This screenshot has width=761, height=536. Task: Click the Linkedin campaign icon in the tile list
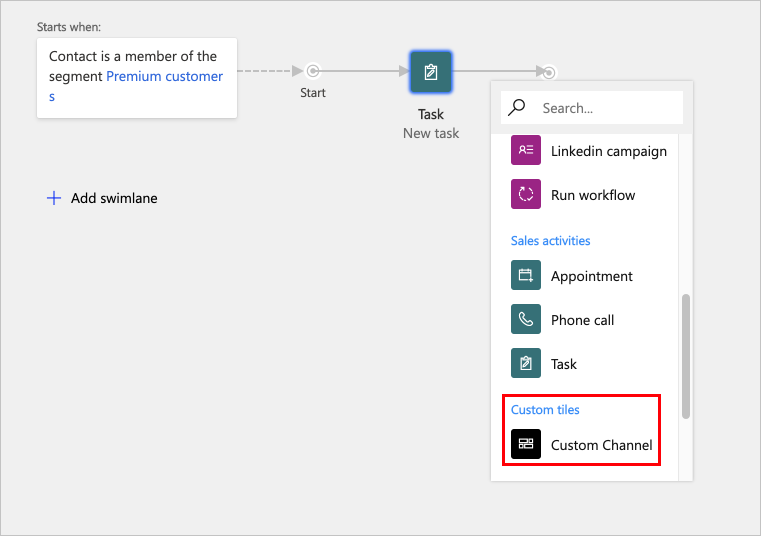click(x=526, y=150)
